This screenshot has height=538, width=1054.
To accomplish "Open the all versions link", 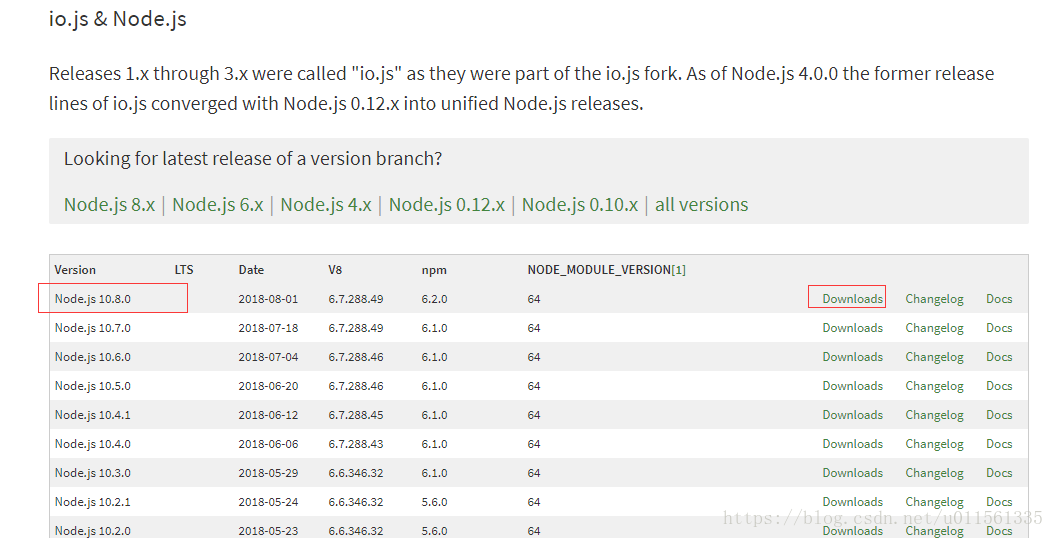I will tap(702, 204).
